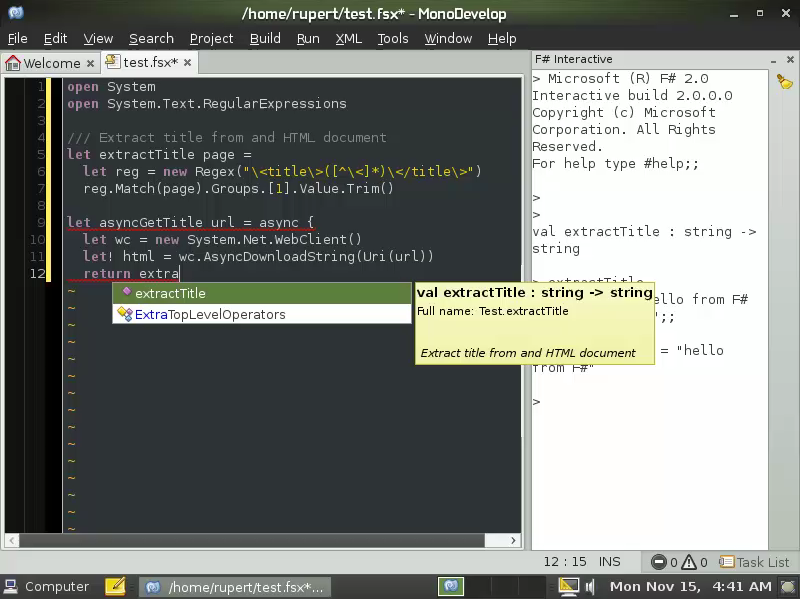
Task: Click the errors count icon in the status bar
Action: click(659, 562)
